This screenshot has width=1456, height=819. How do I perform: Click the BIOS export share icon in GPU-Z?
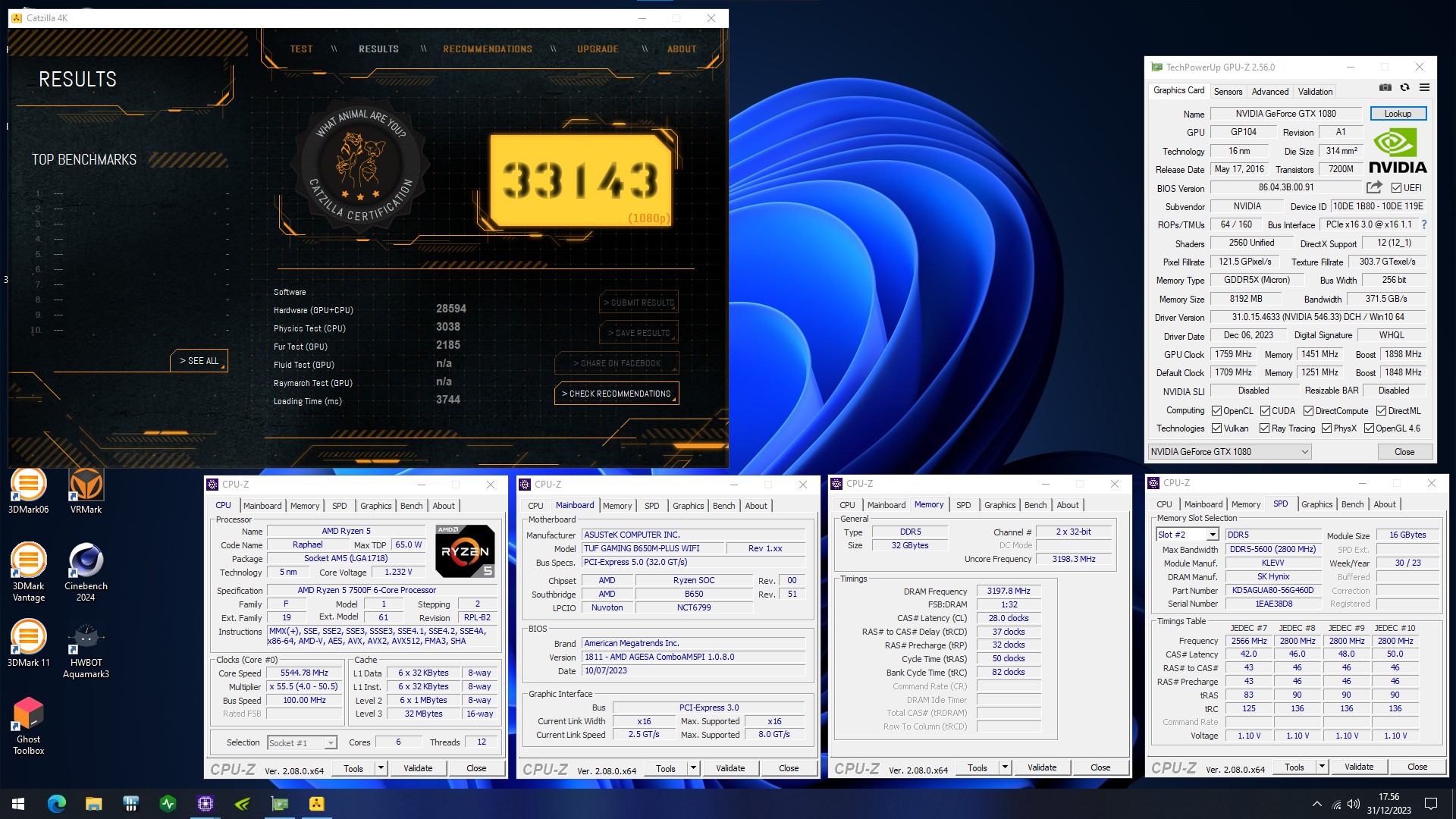pyautogui.click(x=1374, y=187)
